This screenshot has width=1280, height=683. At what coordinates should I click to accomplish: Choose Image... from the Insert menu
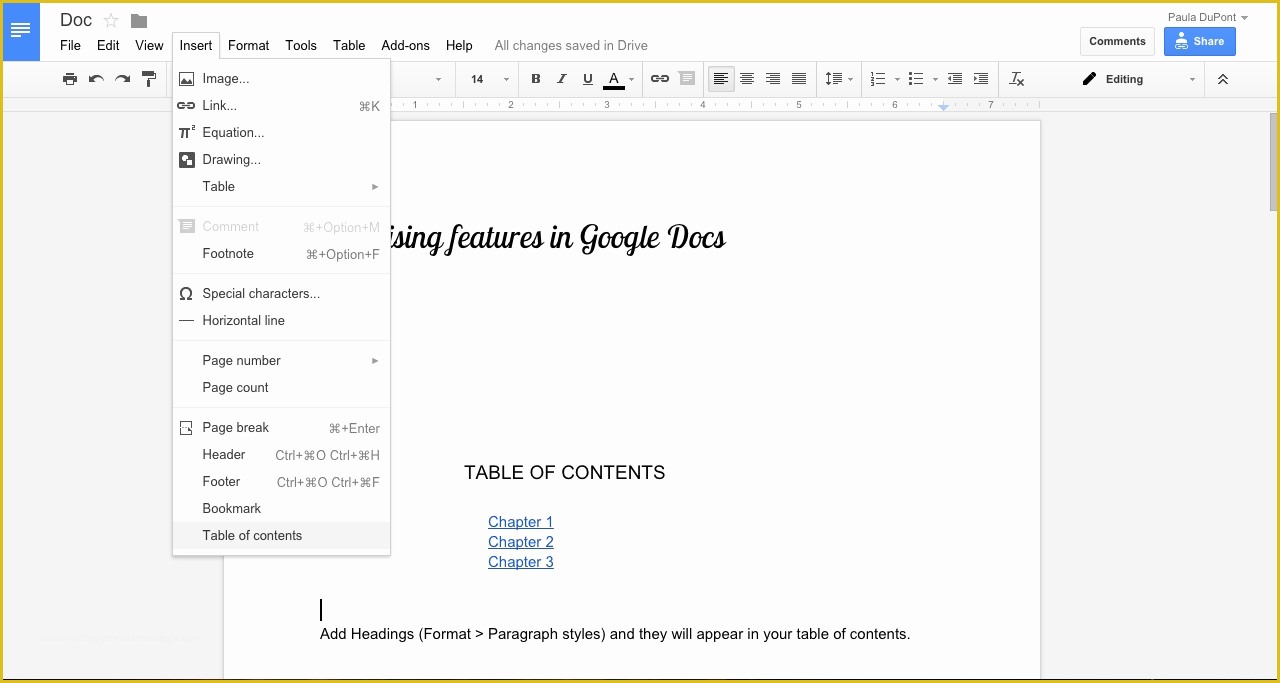tap(281, 78)
